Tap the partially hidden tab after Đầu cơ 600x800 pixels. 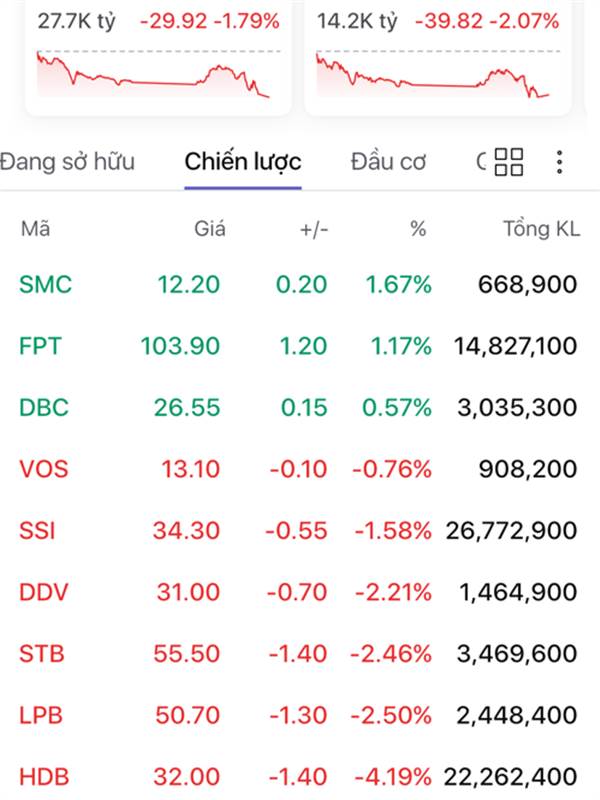[x=481, y=162]
